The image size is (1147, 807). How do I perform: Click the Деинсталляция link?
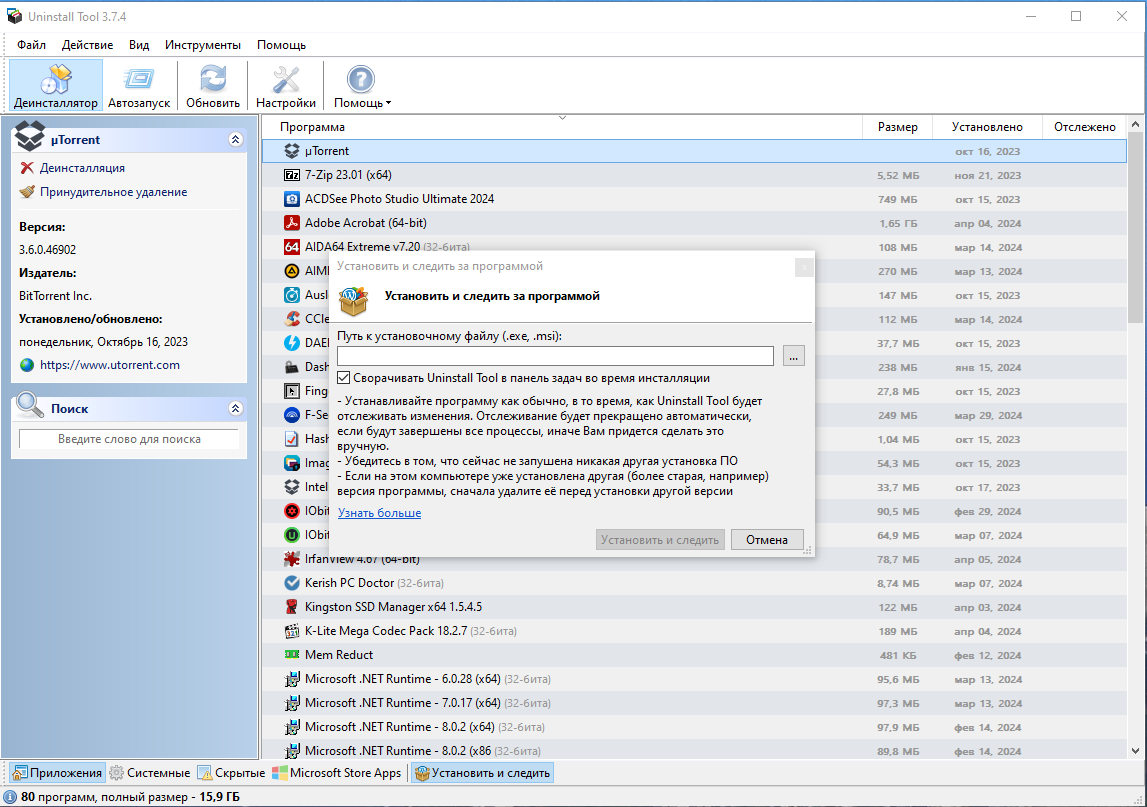tap(83, 168)
